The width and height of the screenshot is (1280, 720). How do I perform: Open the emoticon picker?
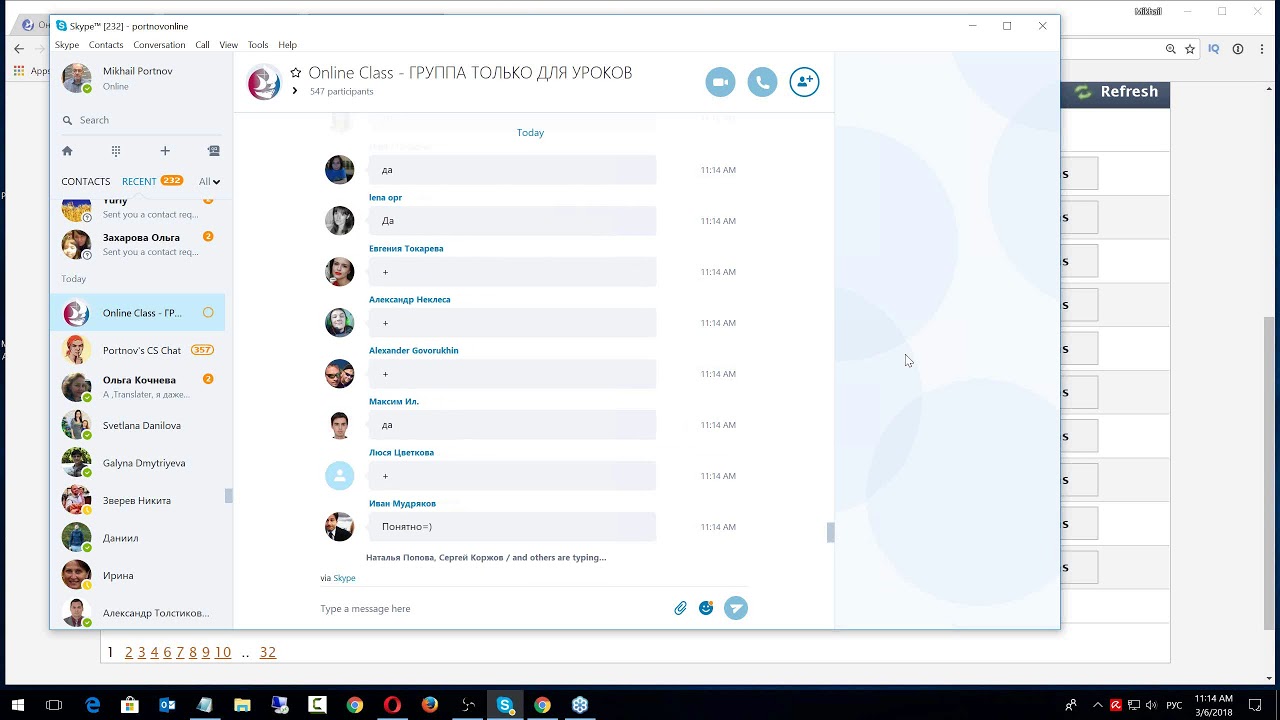706,608
